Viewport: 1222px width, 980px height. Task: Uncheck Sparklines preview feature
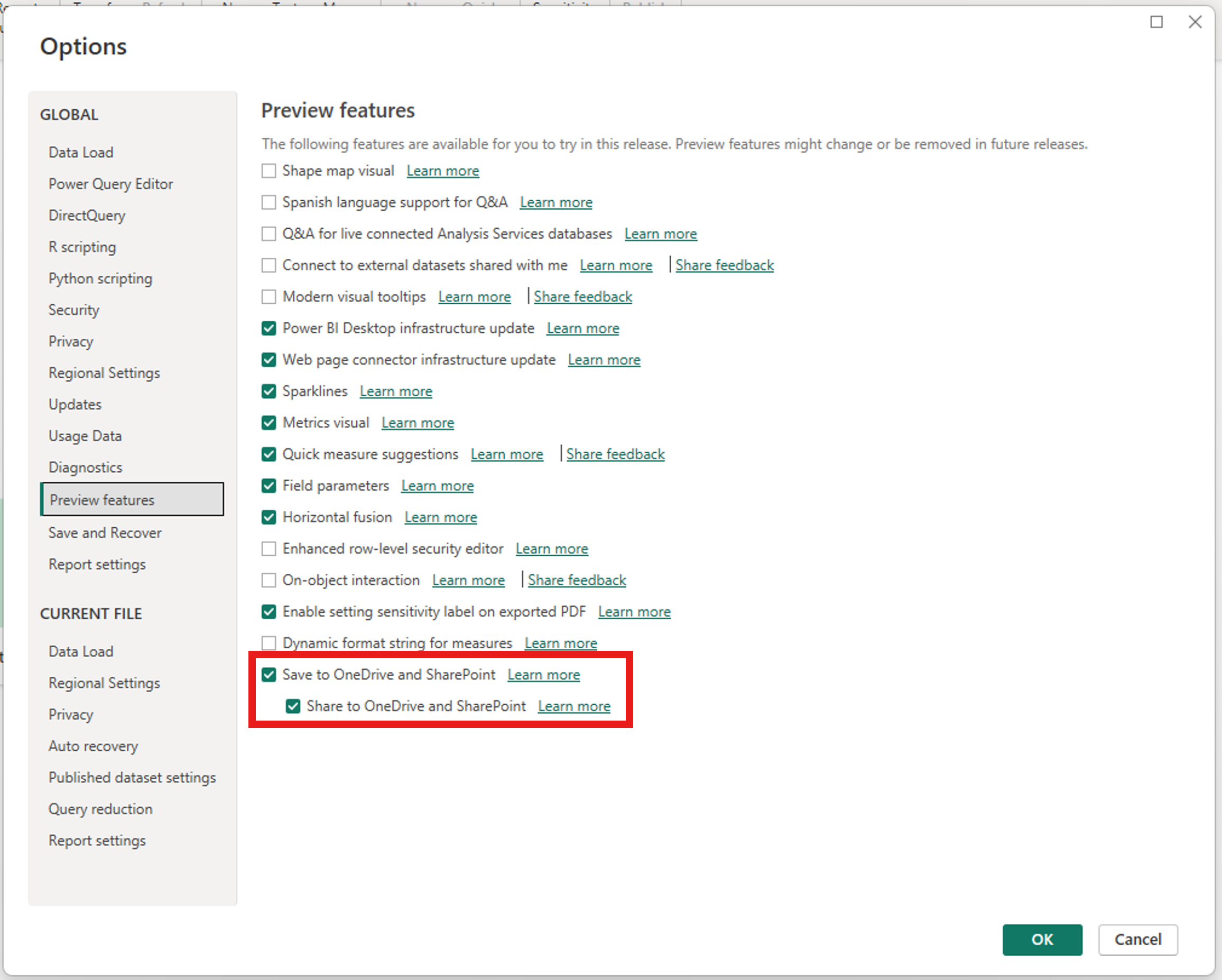tap(269, 391)
